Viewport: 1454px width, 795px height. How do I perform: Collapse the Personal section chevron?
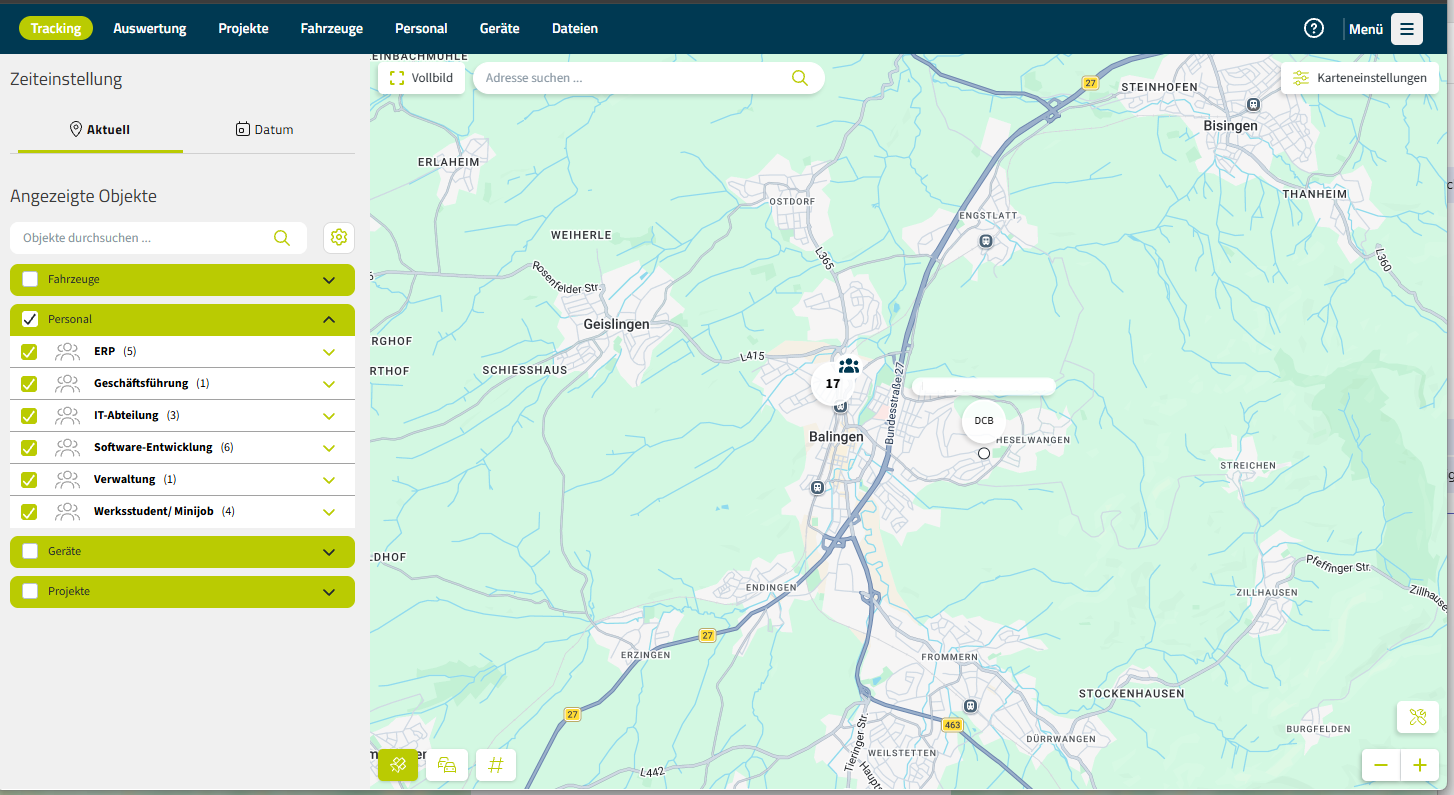point(329,320)
